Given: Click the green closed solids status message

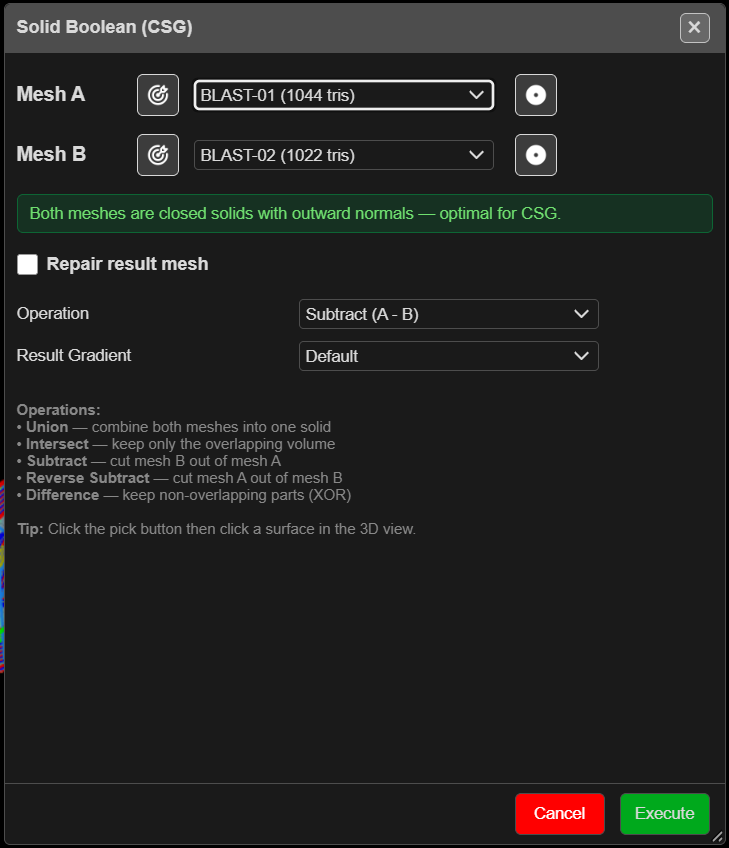Looking at the screenshot, I should [x=365, y=214].
